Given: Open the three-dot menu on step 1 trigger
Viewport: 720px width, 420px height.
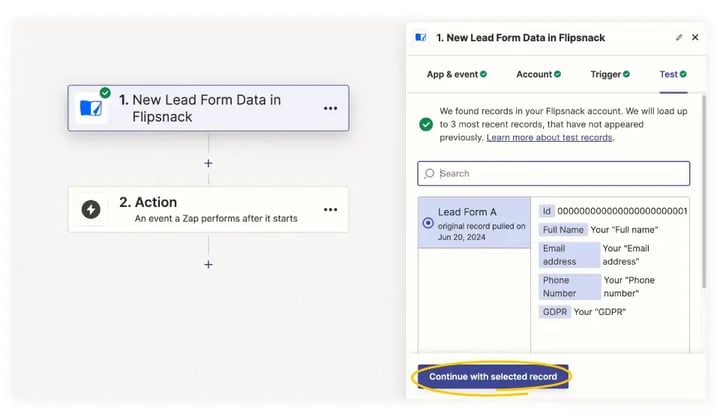Looking at the screenshot, I should pos(330,108).
